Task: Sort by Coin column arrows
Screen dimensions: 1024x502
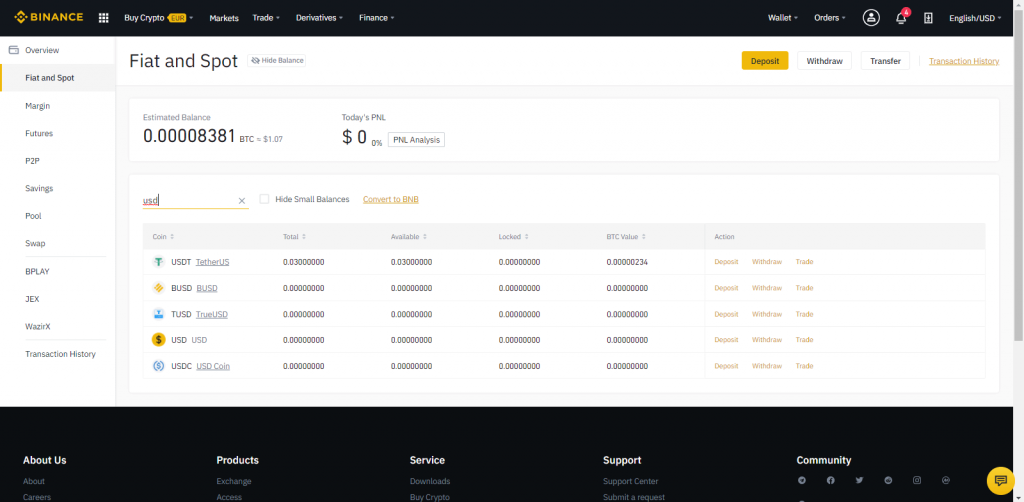Action: pyautogui.click(x=172, y=237)
